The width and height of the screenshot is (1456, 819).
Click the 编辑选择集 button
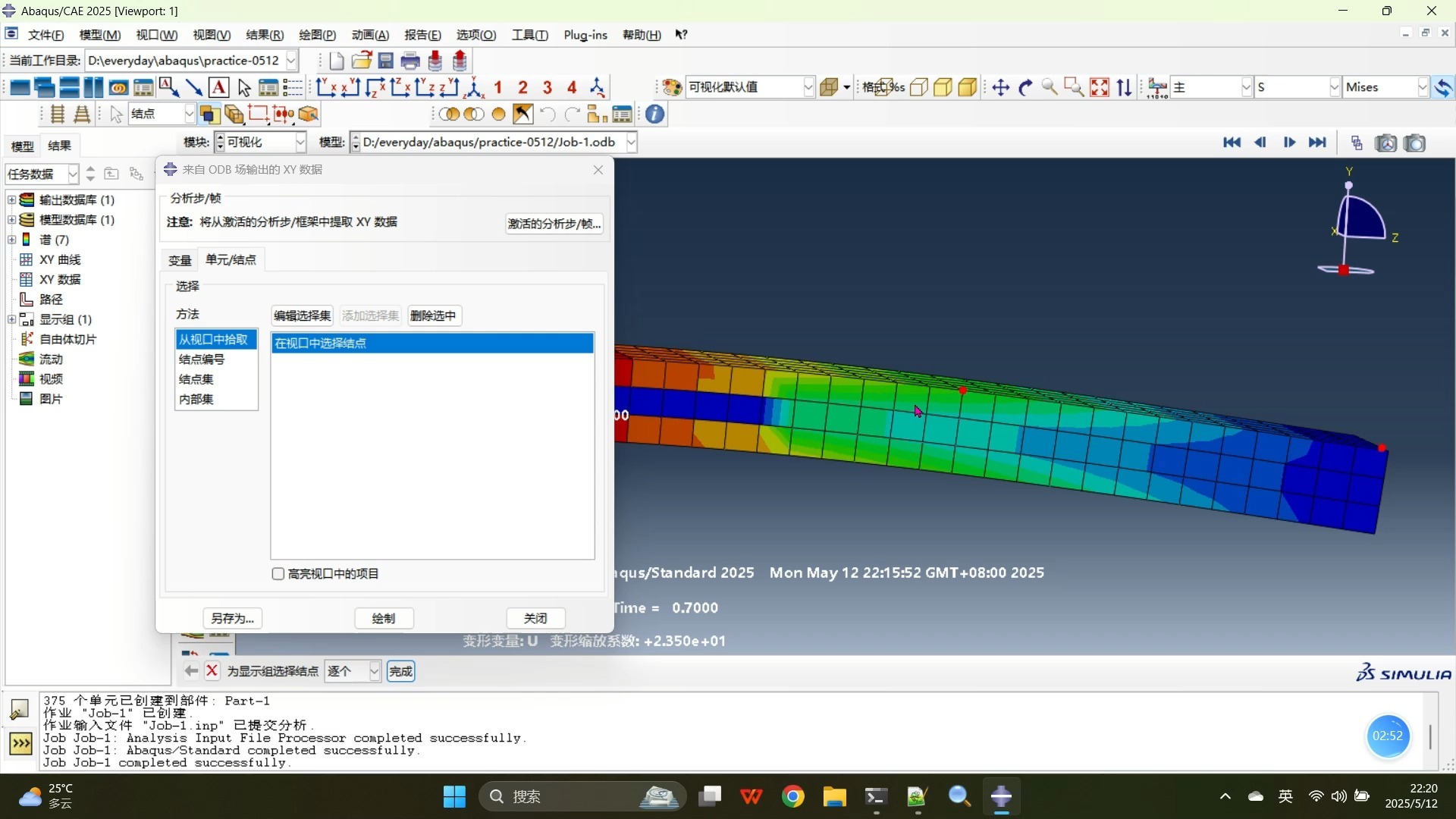[x=303, y=316]
